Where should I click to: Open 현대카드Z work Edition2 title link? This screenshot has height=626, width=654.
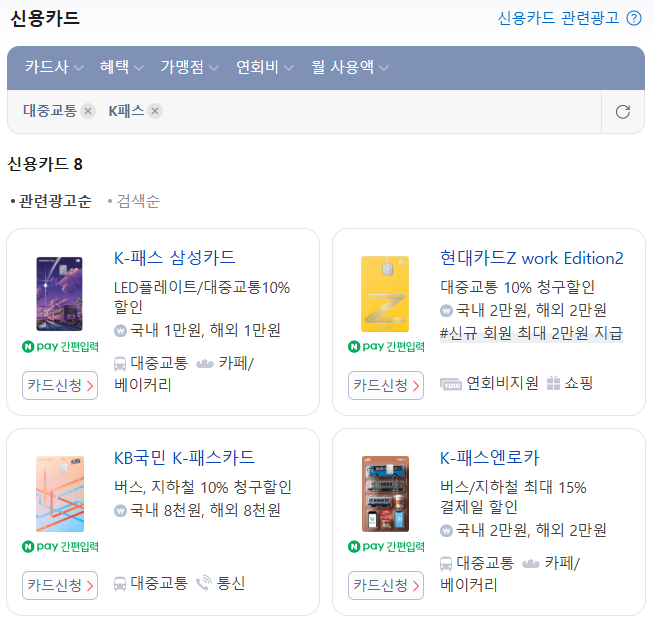532,258
